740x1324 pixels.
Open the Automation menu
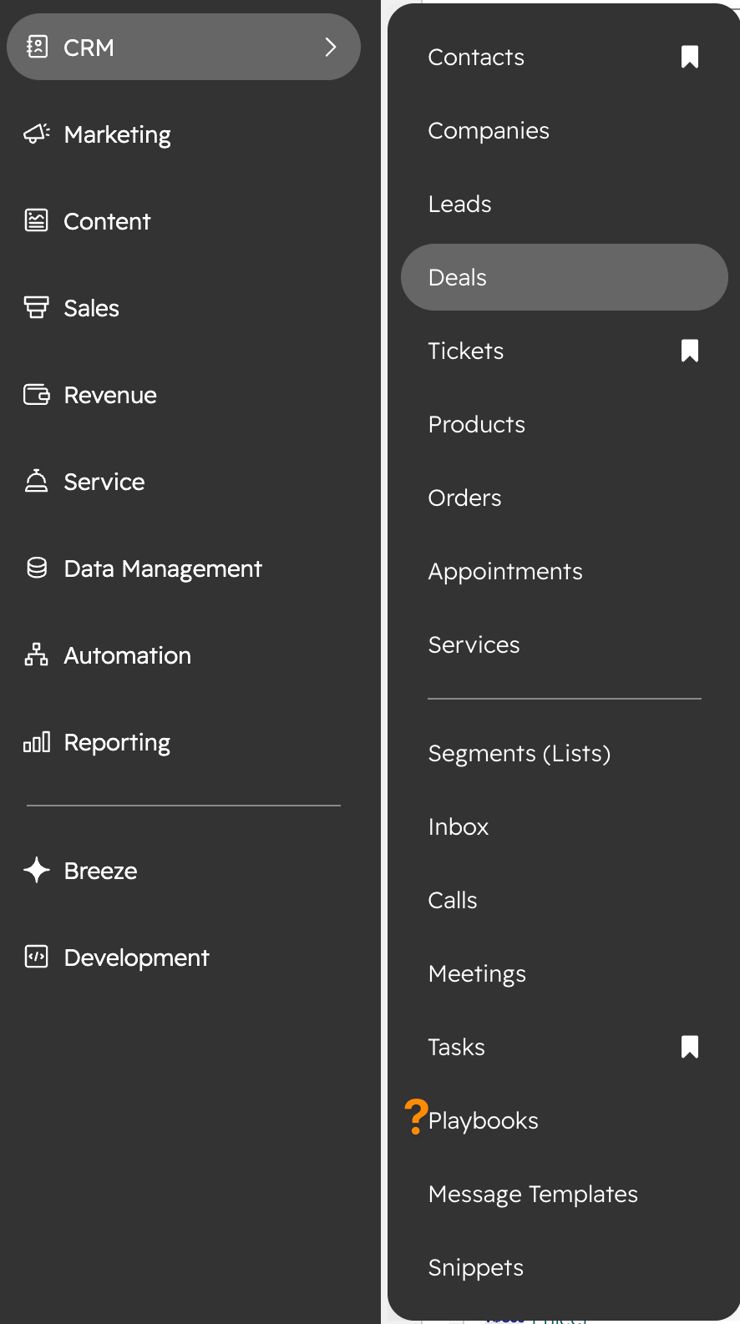coord(184,655)
